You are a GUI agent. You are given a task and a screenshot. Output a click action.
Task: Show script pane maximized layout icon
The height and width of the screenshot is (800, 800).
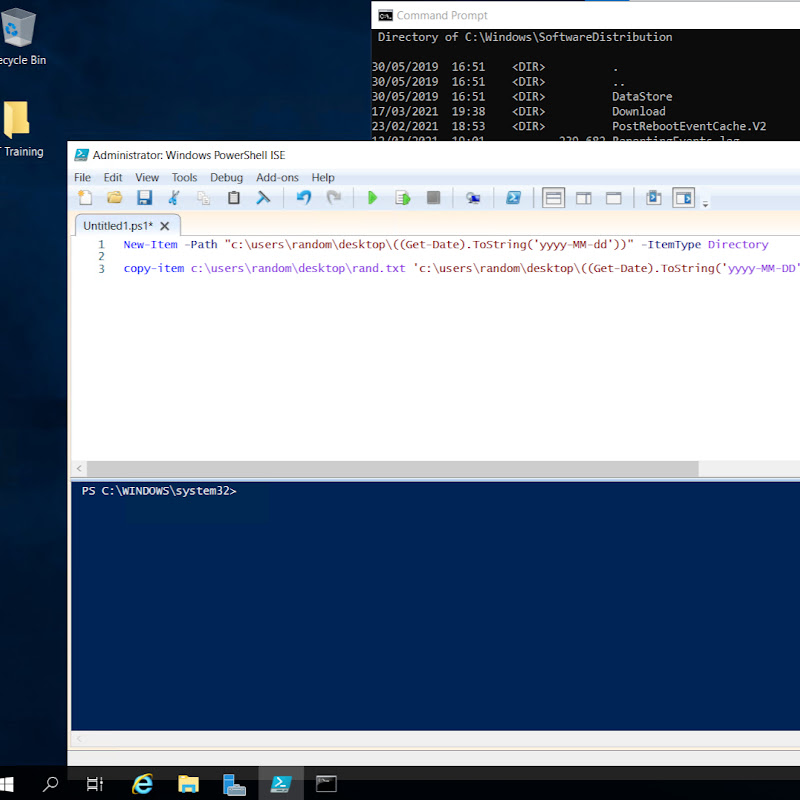click(x=613, y=198)
